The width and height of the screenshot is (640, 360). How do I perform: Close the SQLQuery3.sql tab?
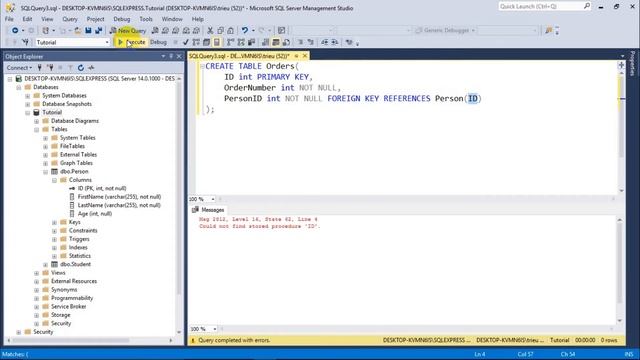click(305, 56)
